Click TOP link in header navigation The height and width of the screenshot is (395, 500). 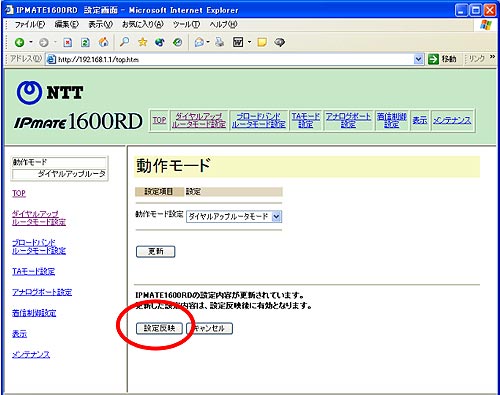tap(159, 120)
